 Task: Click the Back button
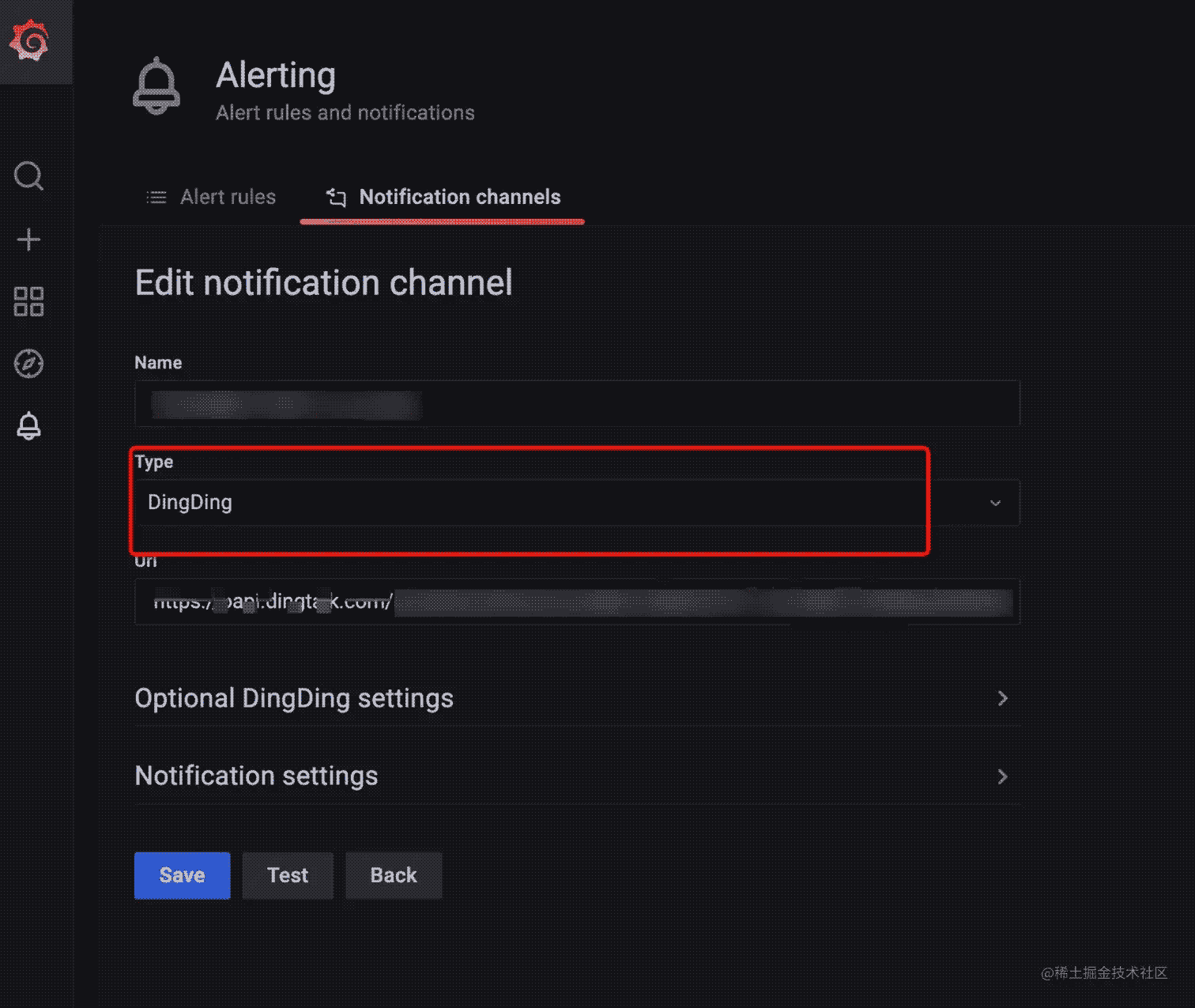pyautogui.click(x=394, y=875)
